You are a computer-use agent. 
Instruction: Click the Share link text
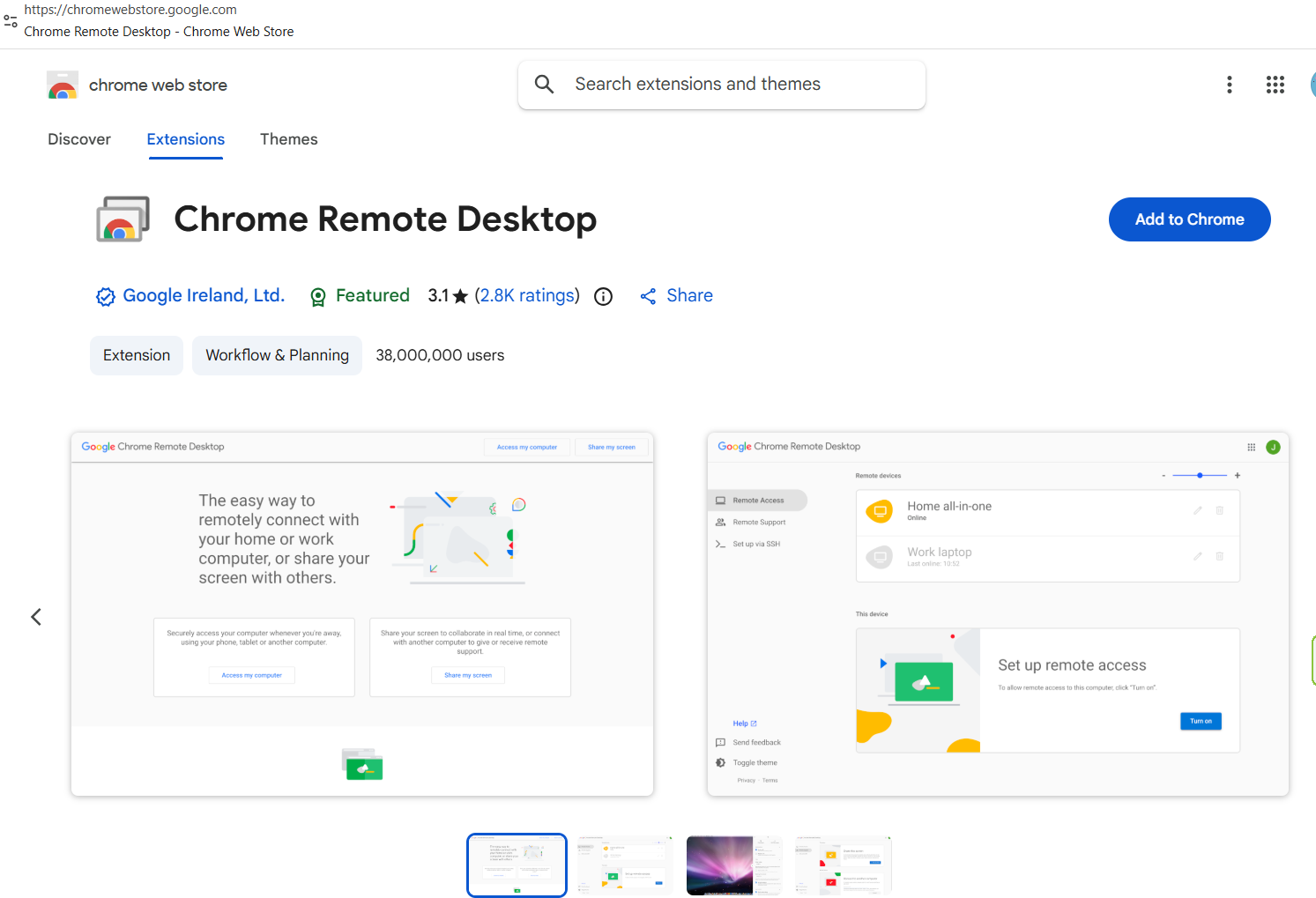point(690,295)
